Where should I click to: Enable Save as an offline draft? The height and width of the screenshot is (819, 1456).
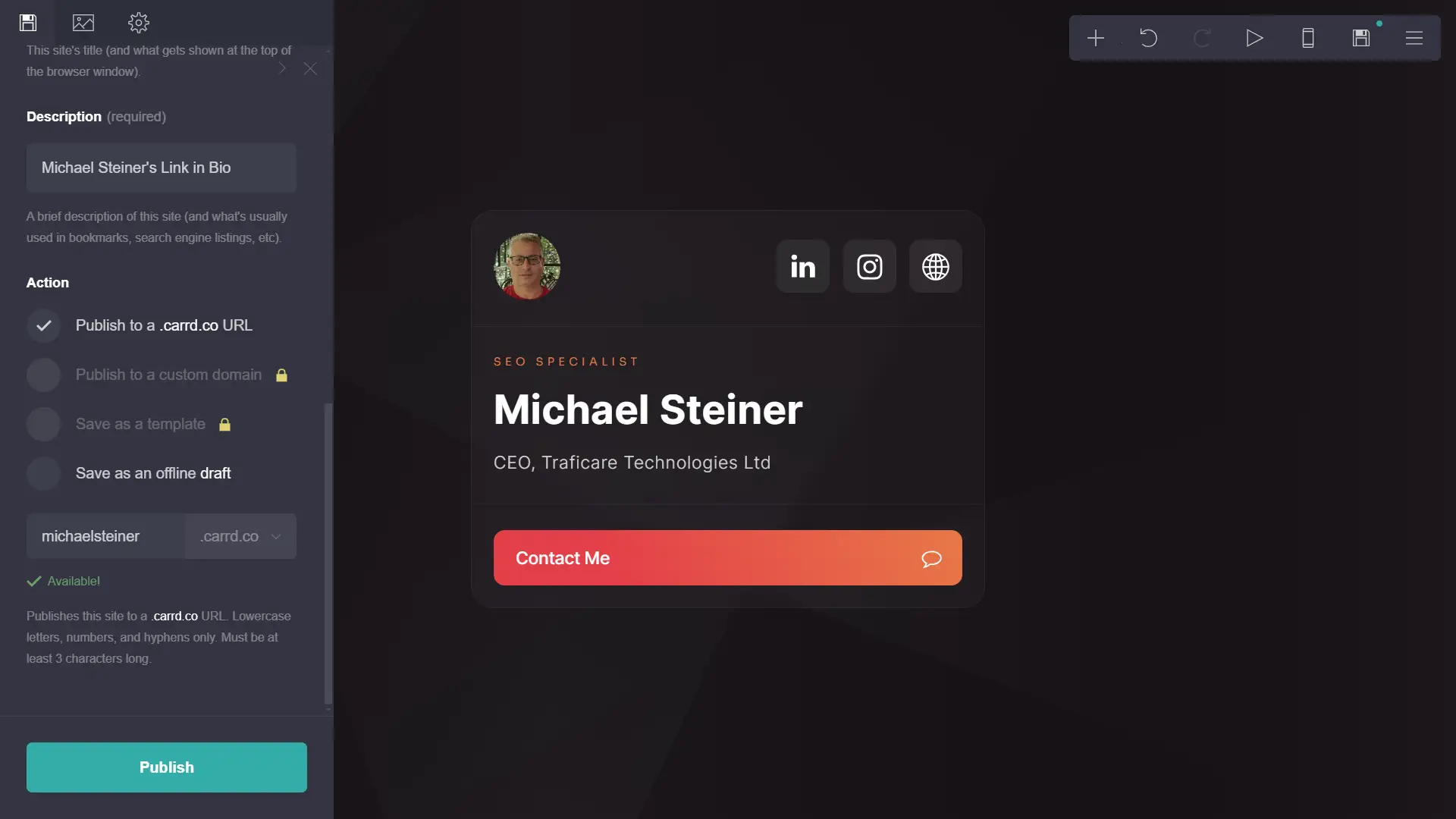pyautogui.click(x=43, y=473)
